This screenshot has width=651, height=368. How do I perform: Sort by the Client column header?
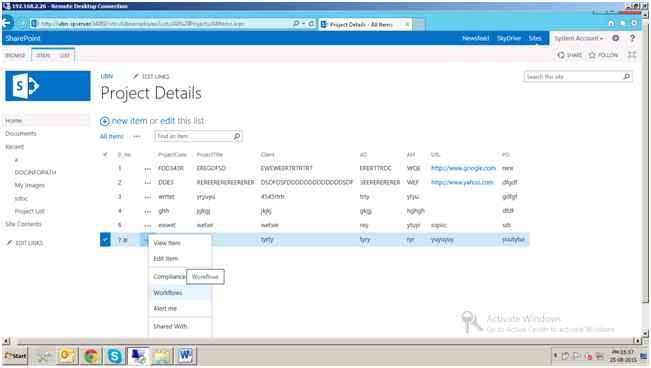coord(267,155)
